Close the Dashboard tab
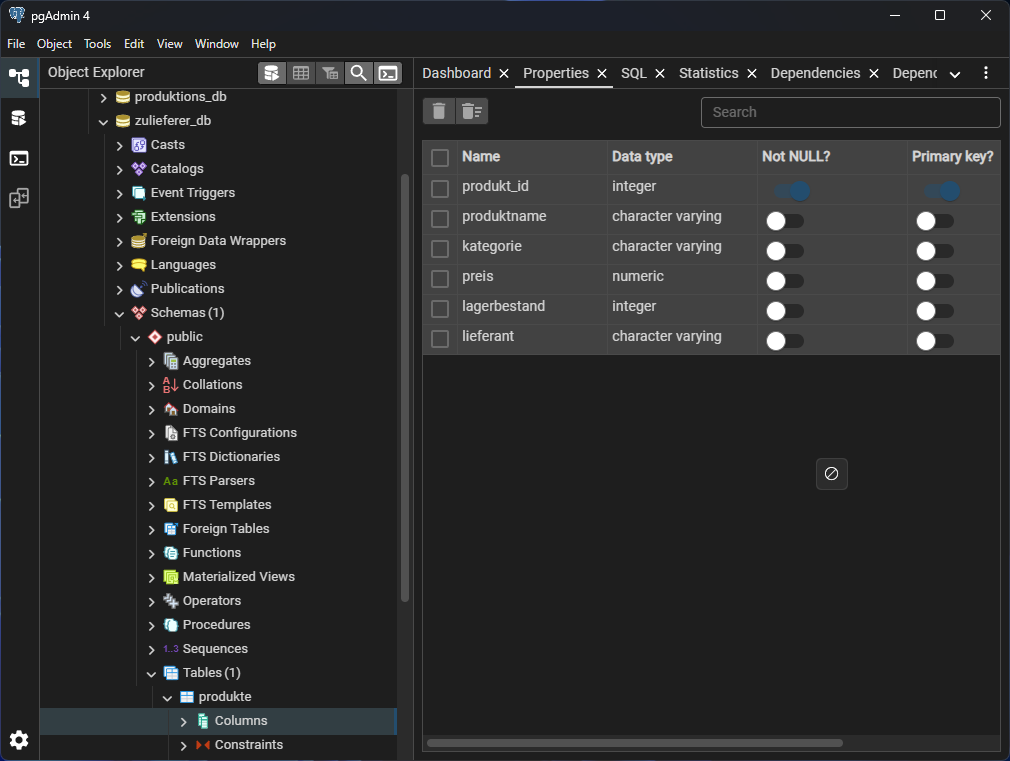Screen dimensions: 1010x761 (504, 74)
